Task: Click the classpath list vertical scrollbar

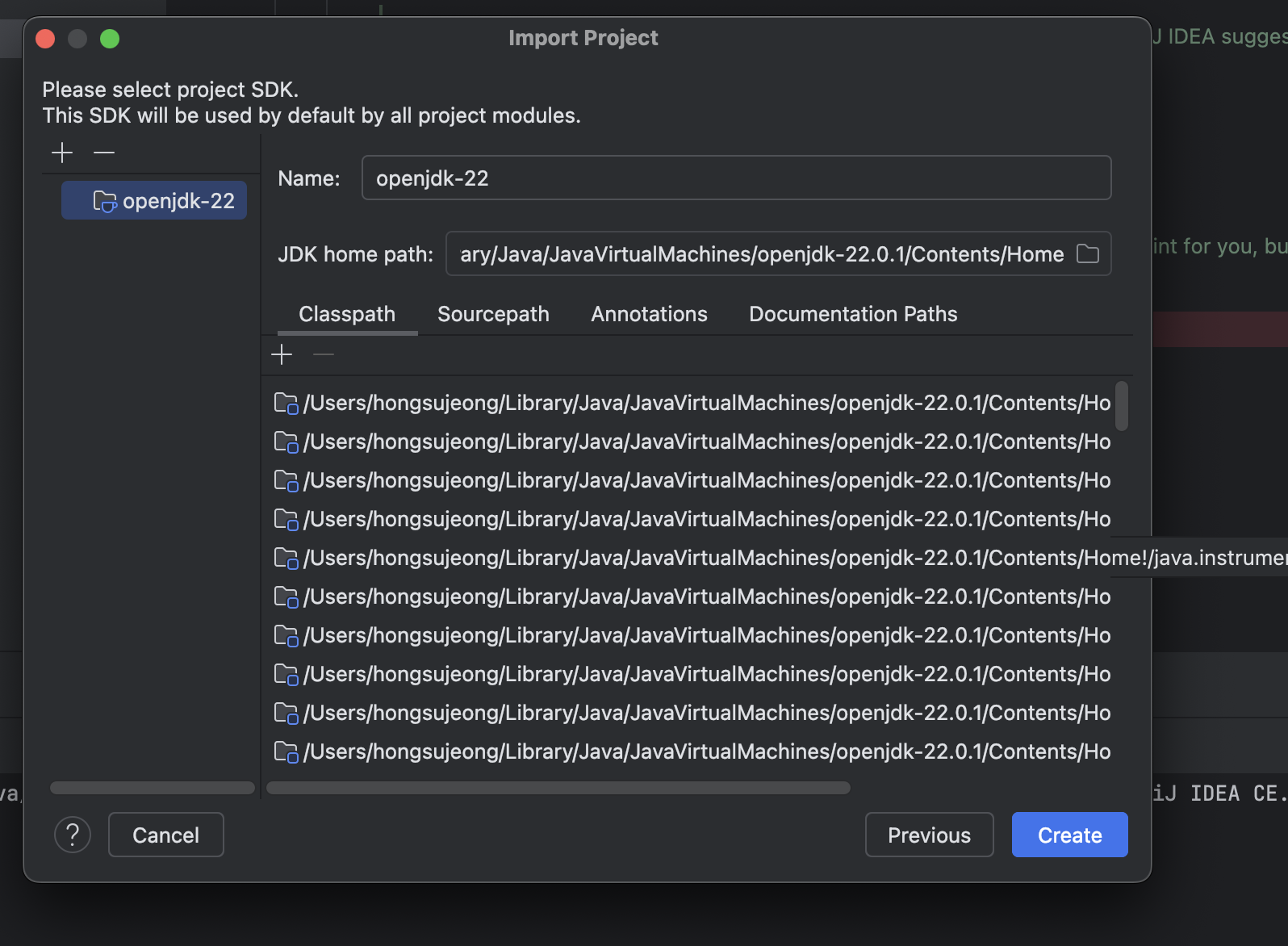Action: coord(1121,407)
